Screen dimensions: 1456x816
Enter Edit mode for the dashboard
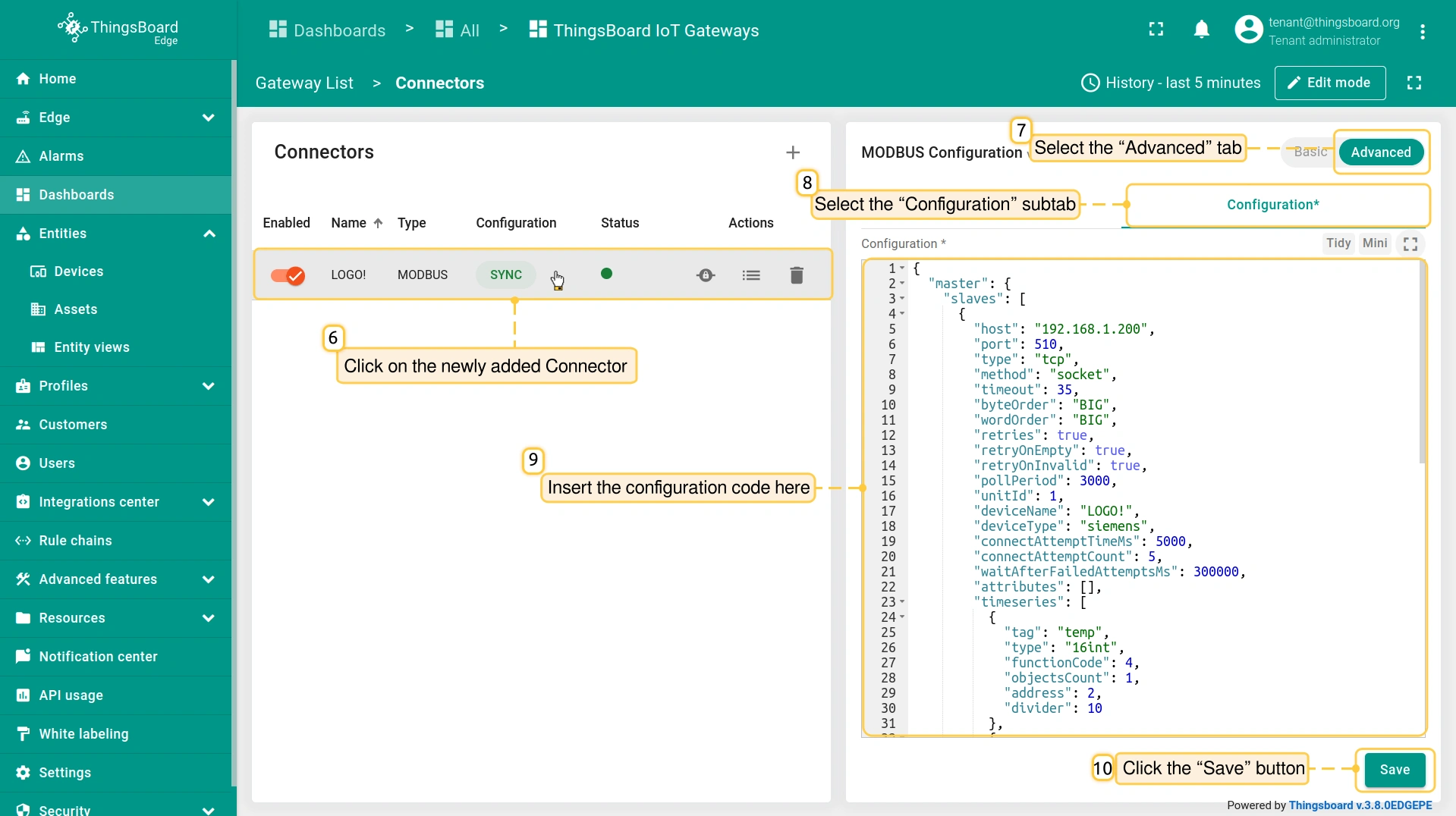[x=1329, y=83]
